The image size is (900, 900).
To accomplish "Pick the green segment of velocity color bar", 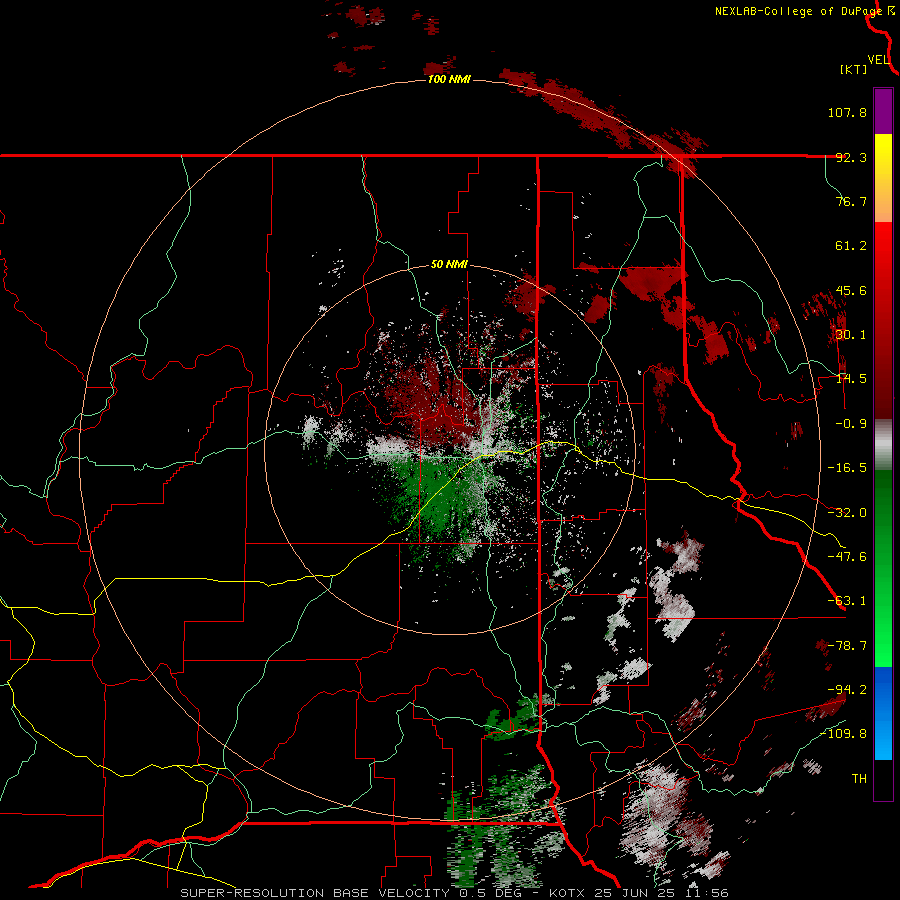I will click(x=883, y=568).
